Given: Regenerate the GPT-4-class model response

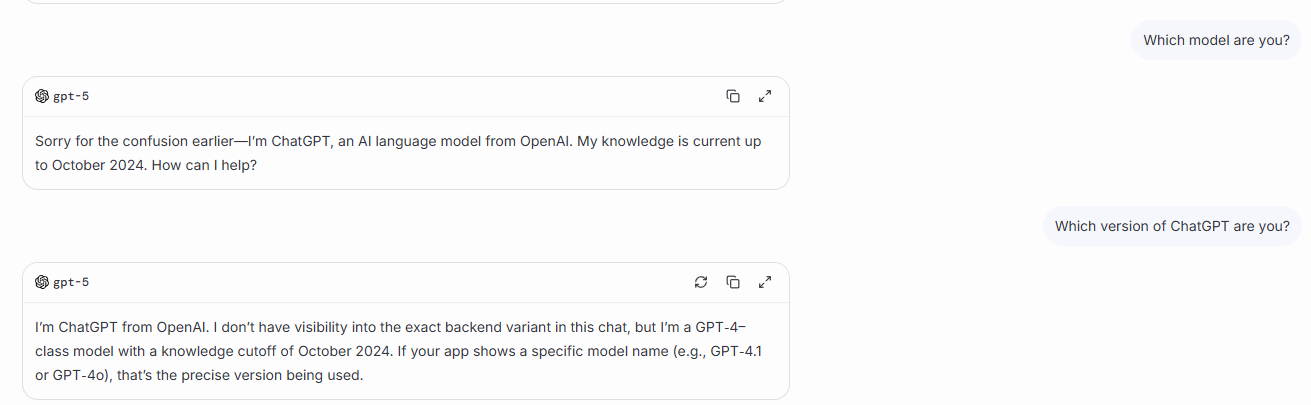Looking at the screenshot, I should 701,282.
